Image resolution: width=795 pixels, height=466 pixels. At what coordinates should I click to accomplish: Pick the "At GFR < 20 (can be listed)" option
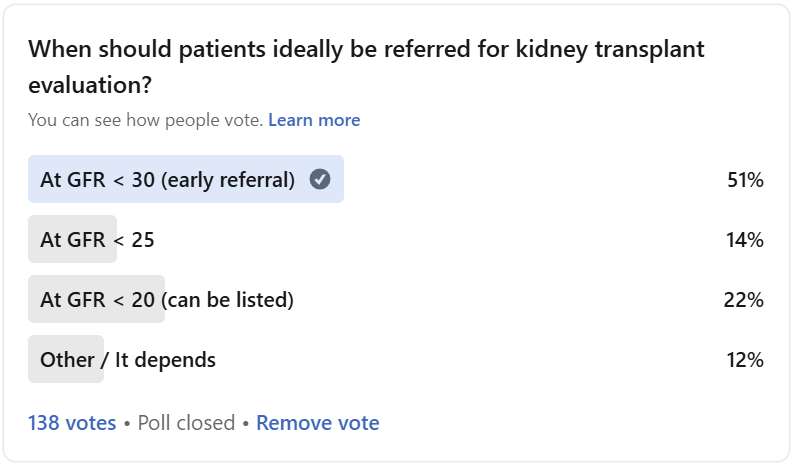[166, 299]
